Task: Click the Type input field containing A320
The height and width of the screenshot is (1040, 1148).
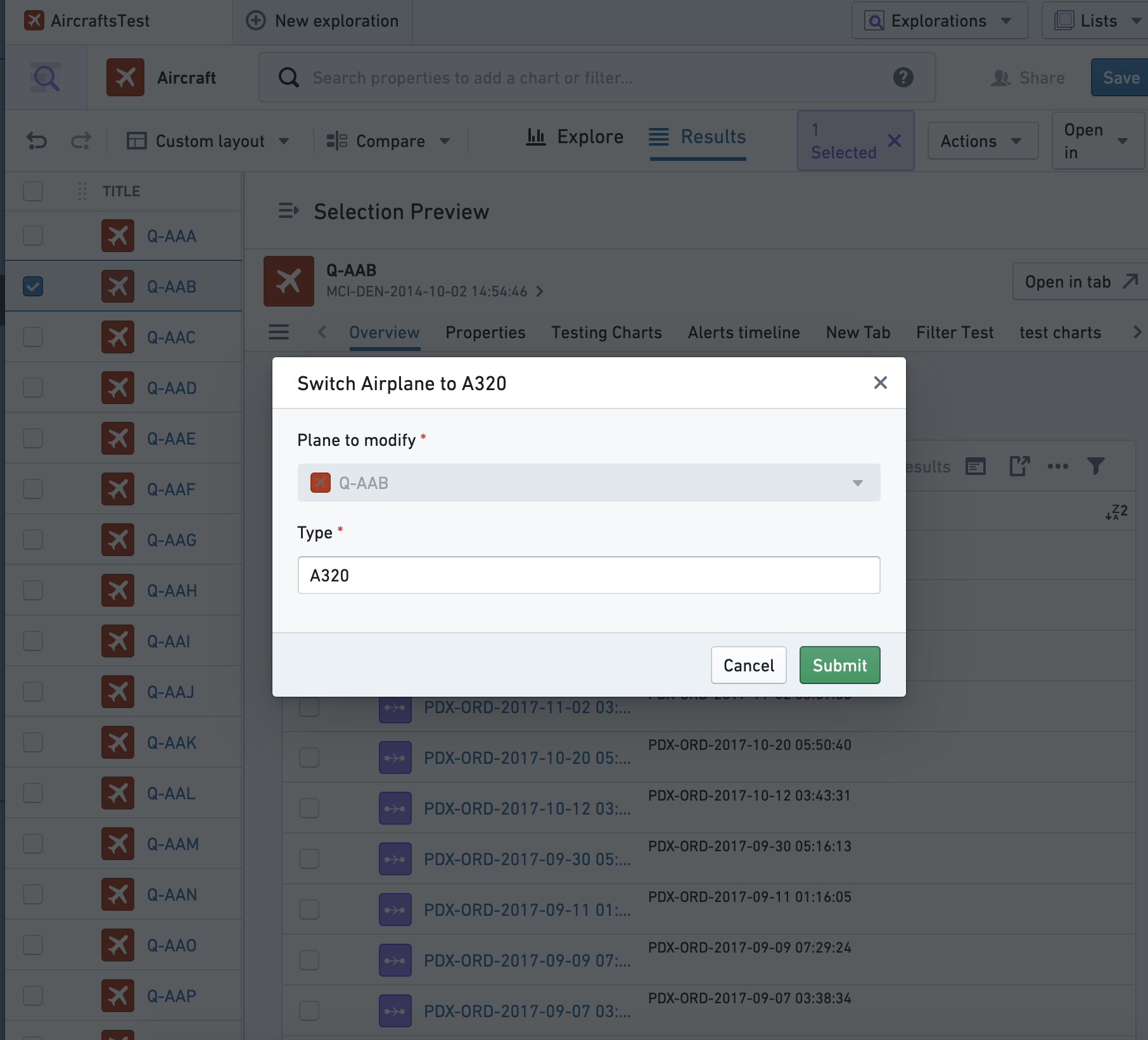Action: (589, 575)
